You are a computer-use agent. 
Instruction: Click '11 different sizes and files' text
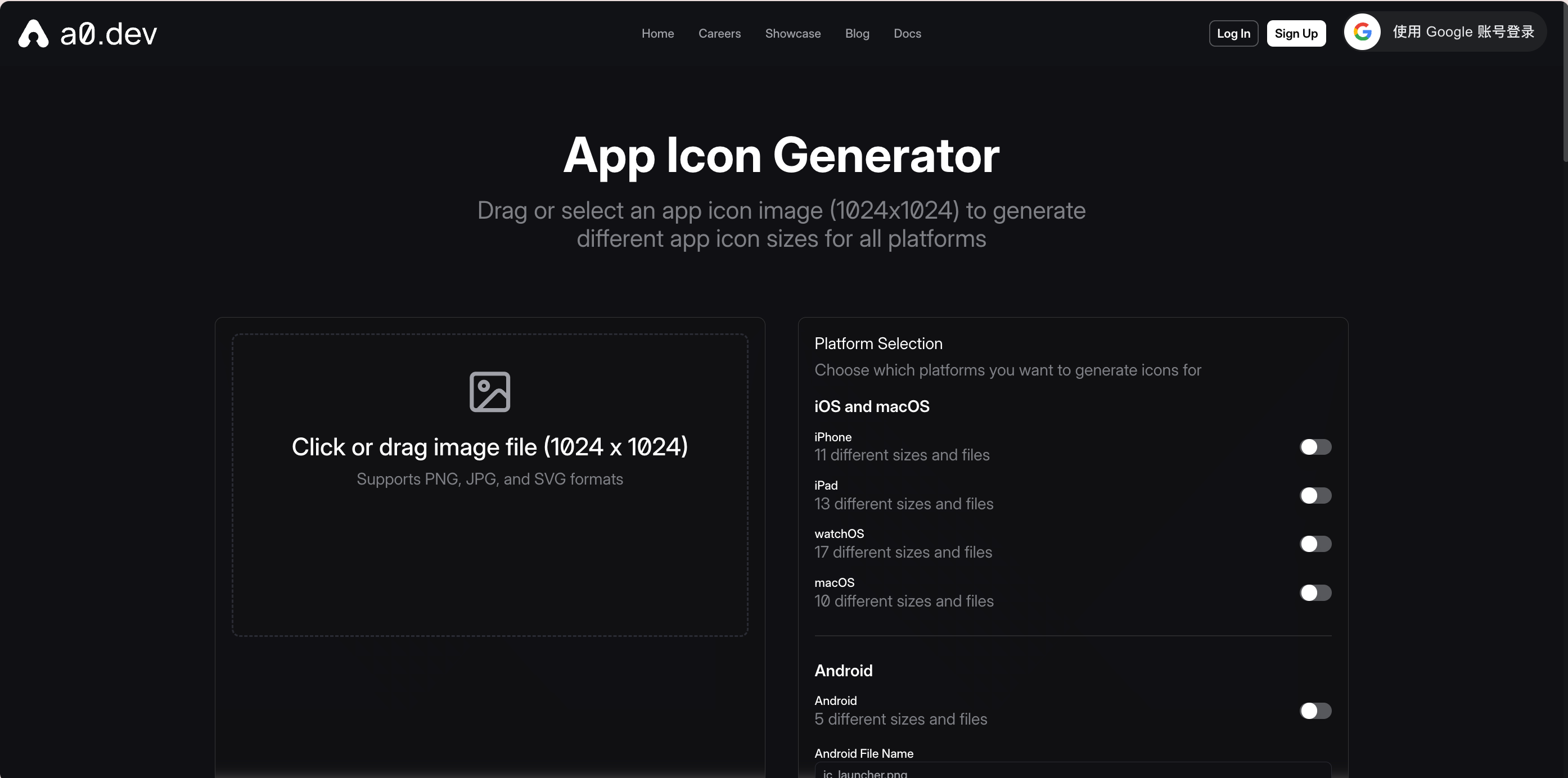902,455
